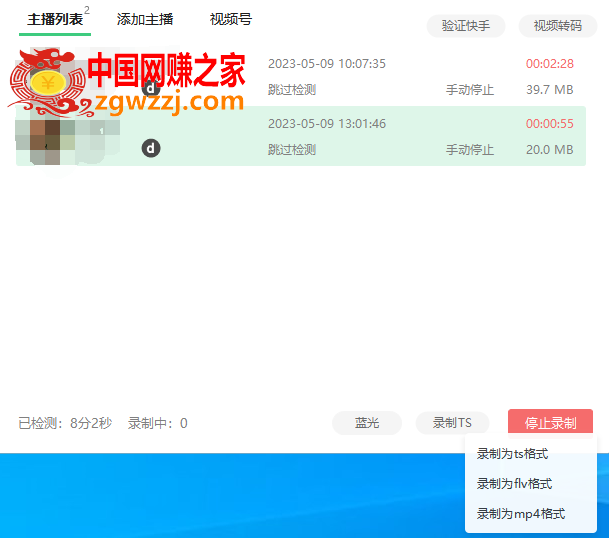Click 跳过检测 in the 13:01:46 row
The width and height of the screenshot is (609, 538).
[292, 150]
